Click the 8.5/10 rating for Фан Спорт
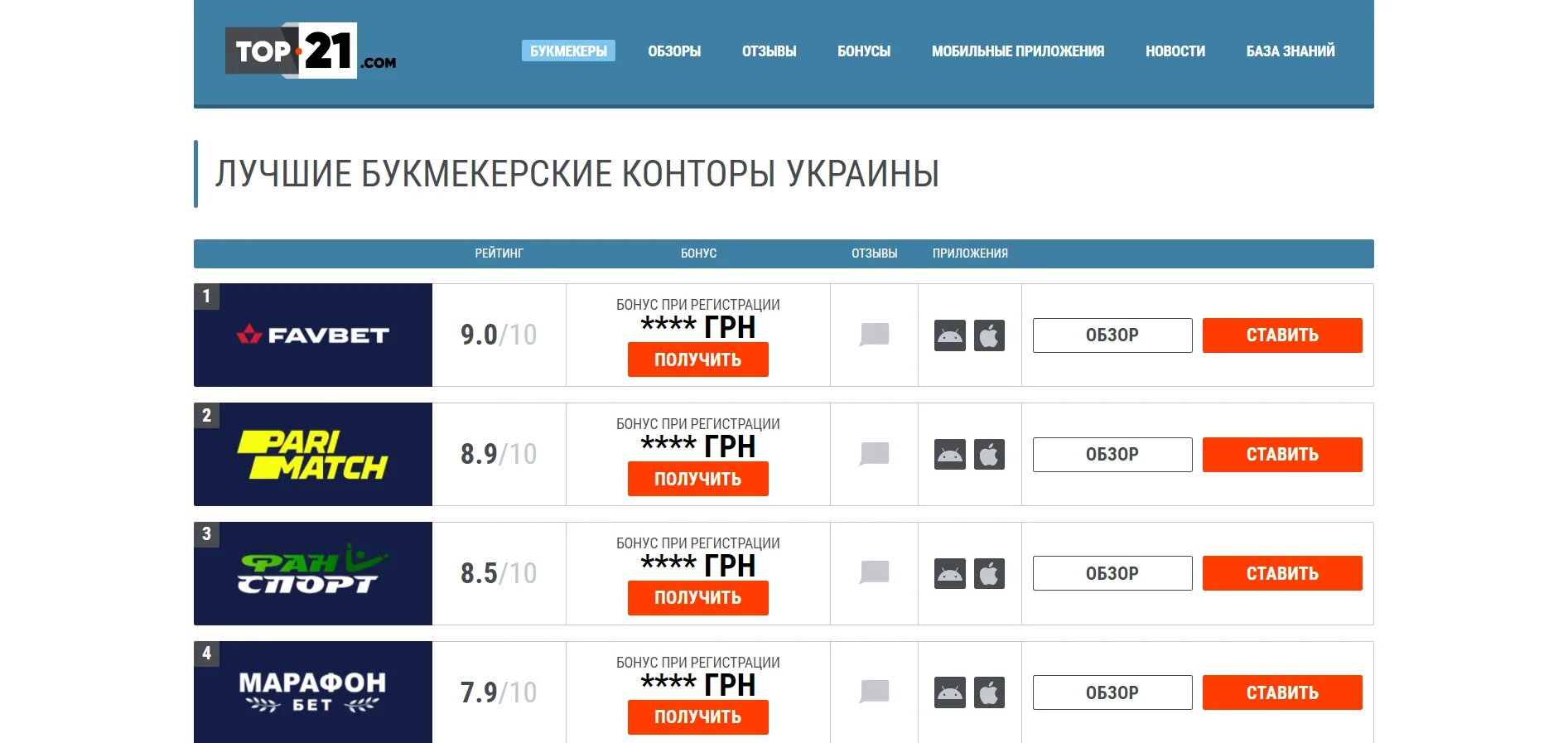 point(499,573)
